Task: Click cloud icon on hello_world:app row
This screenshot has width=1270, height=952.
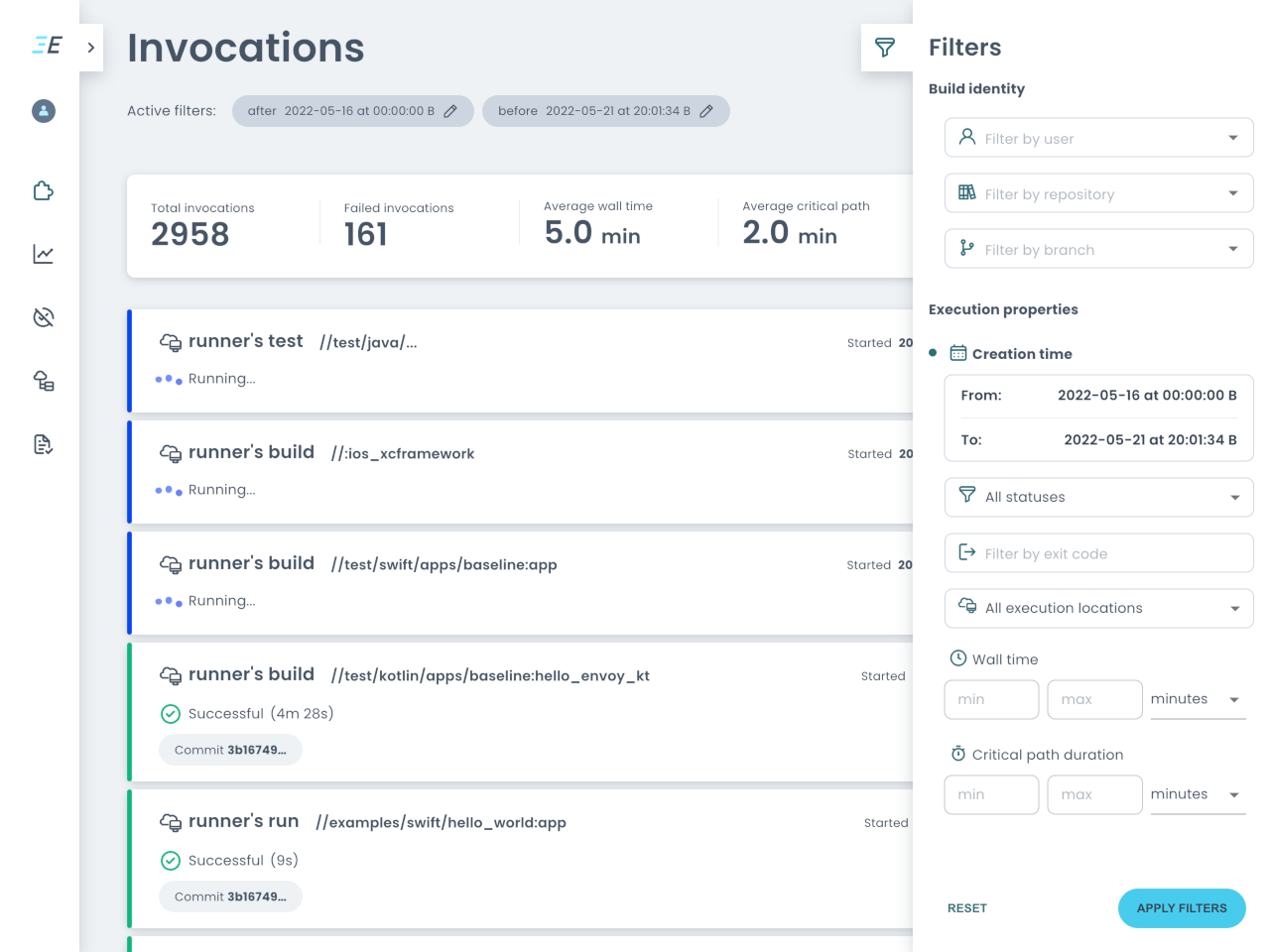Action: click(x=171, y=822)
